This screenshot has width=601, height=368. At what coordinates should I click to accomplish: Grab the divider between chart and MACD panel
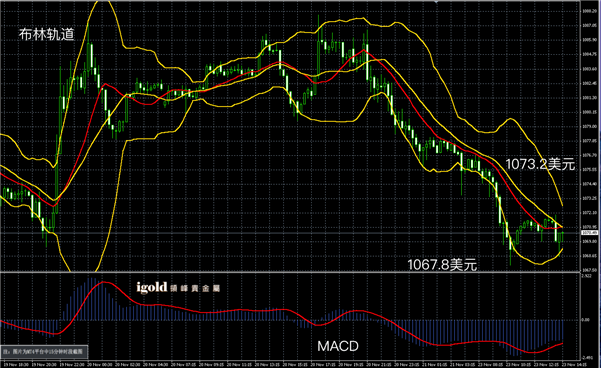click(290, 272)
